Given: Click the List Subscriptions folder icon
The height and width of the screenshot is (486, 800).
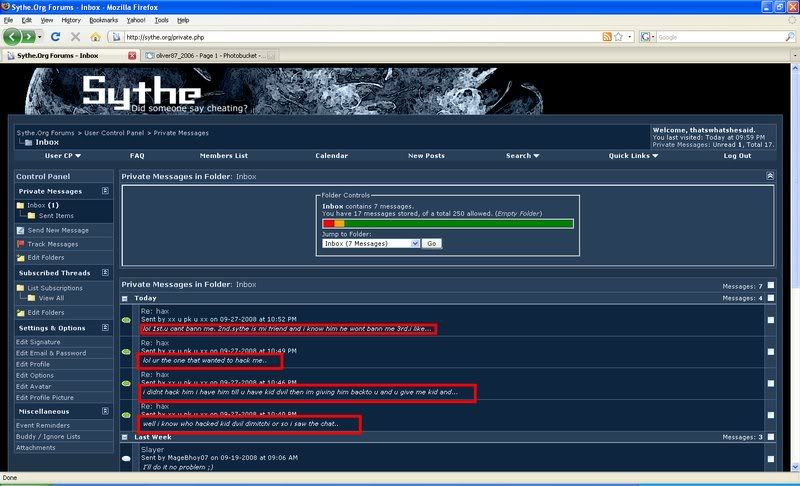Looking at the screenshot, I should tap(20, 288).
